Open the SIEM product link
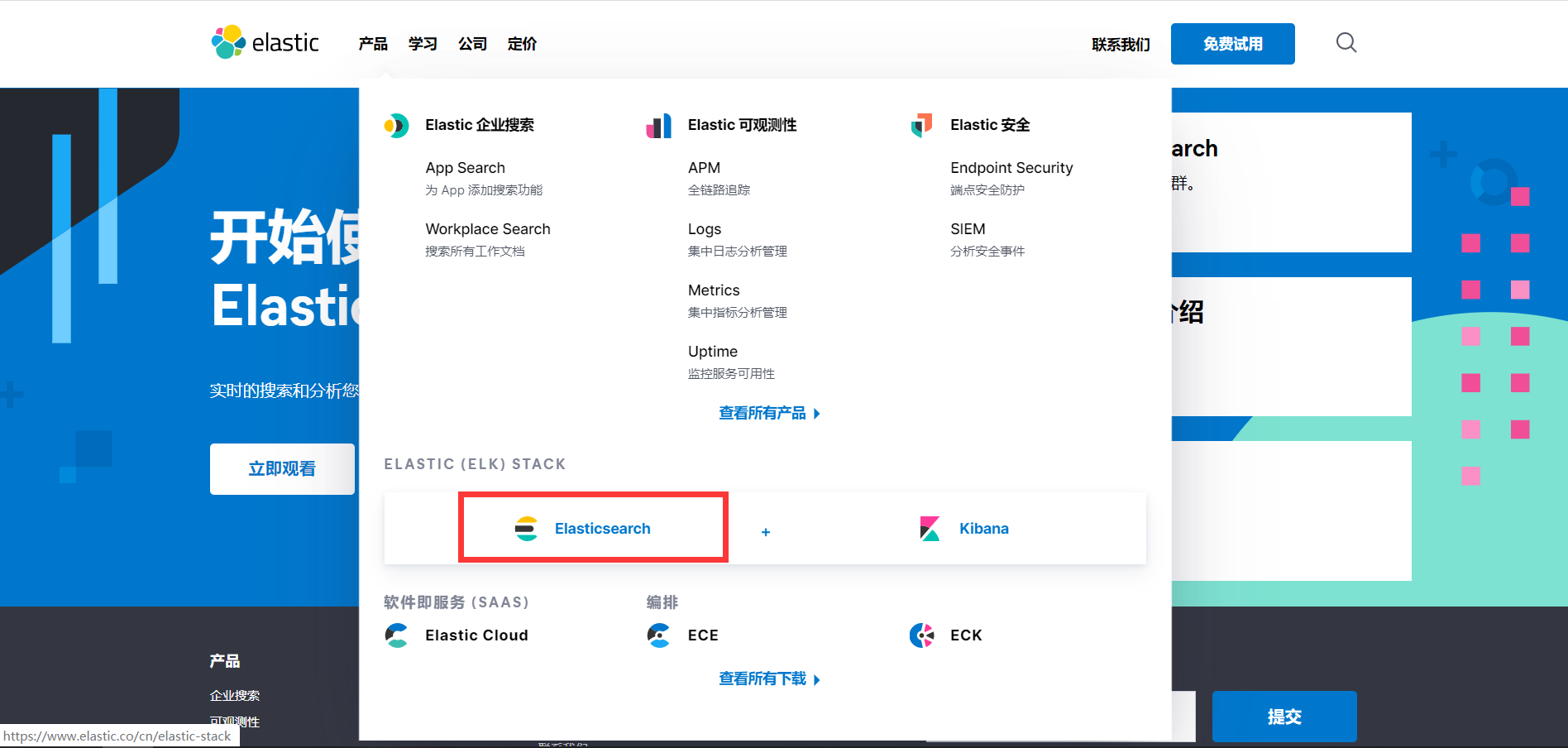1568x748 pixels. [x=968, y=229]
